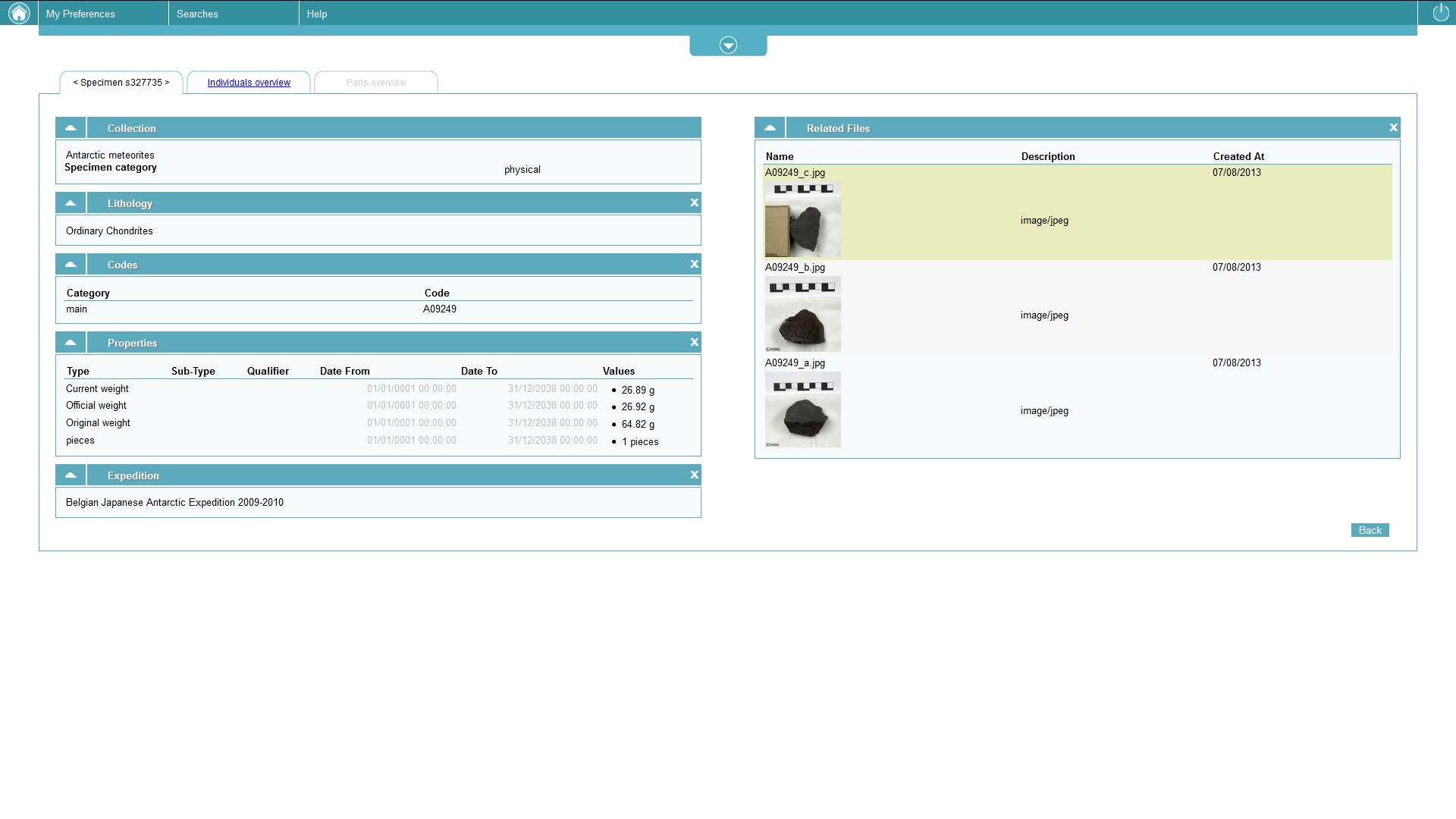
Task: Open the Searches menu
Action: pos(197,14)
